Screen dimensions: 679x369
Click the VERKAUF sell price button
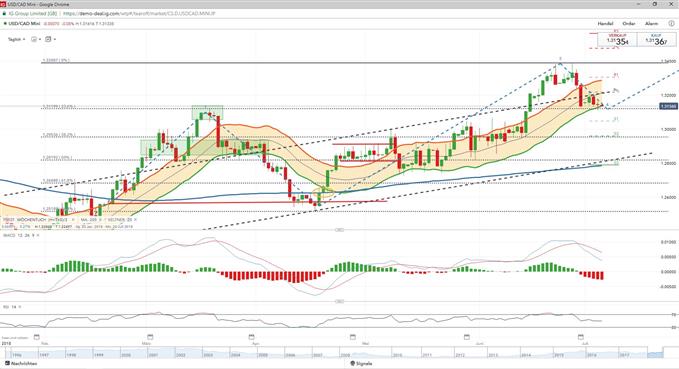[617, 40]
